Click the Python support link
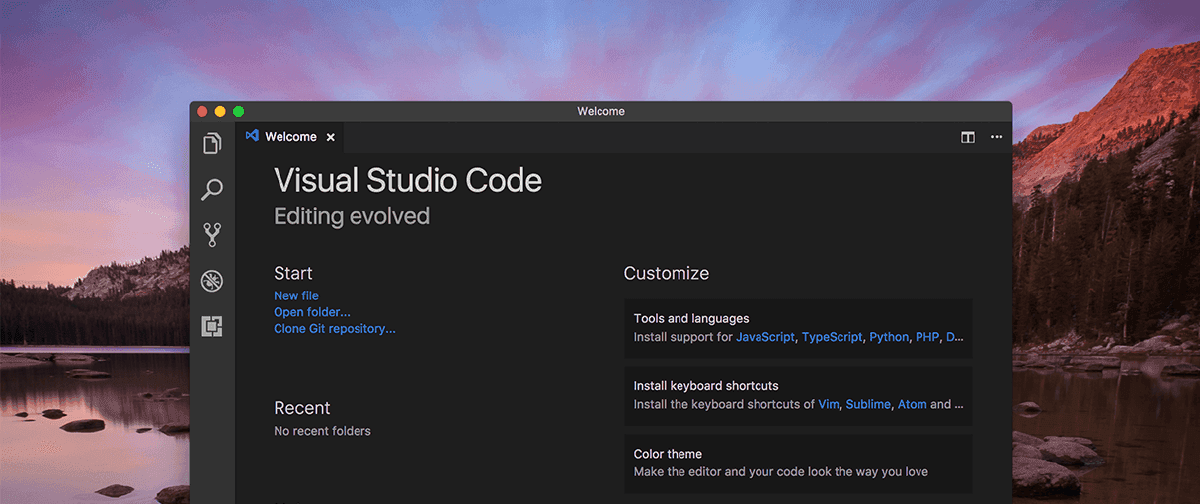The width and height of the screenshot is (1200, 504). pos(889,337)
